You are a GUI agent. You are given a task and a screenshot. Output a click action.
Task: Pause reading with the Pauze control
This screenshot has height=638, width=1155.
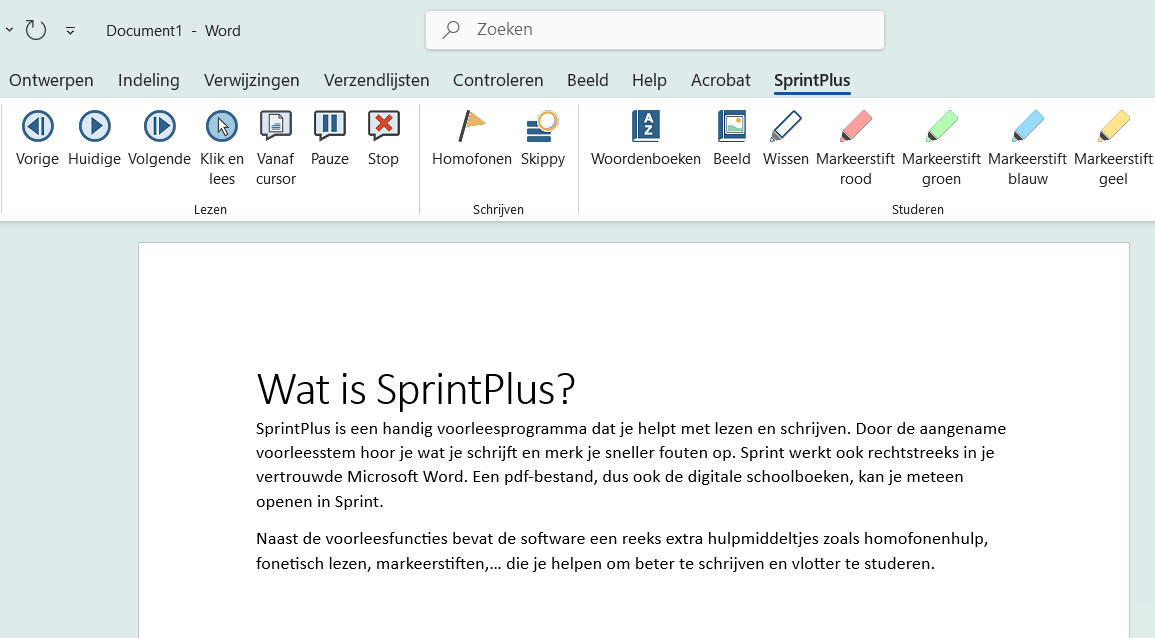click(x=330, y=140)
